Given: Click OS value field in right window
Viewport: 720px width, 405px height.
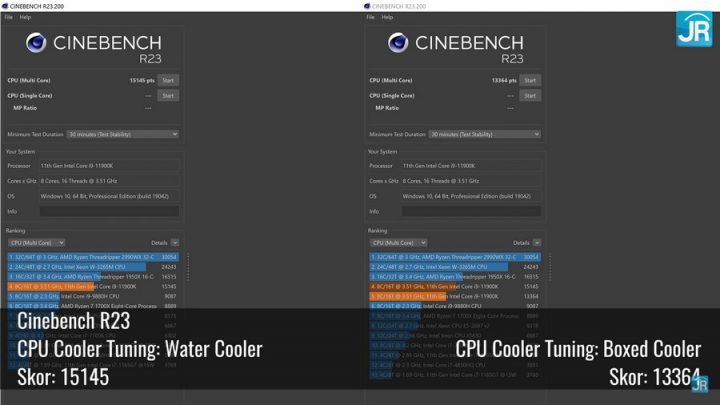Looking at the screenshot, I should 471,196.
